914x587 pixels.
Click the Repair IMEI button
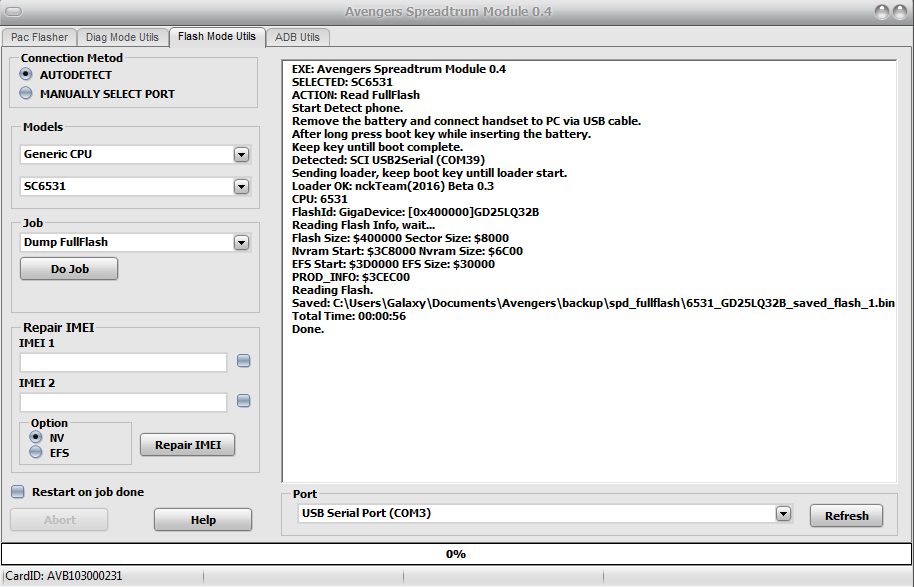[188, 445]
